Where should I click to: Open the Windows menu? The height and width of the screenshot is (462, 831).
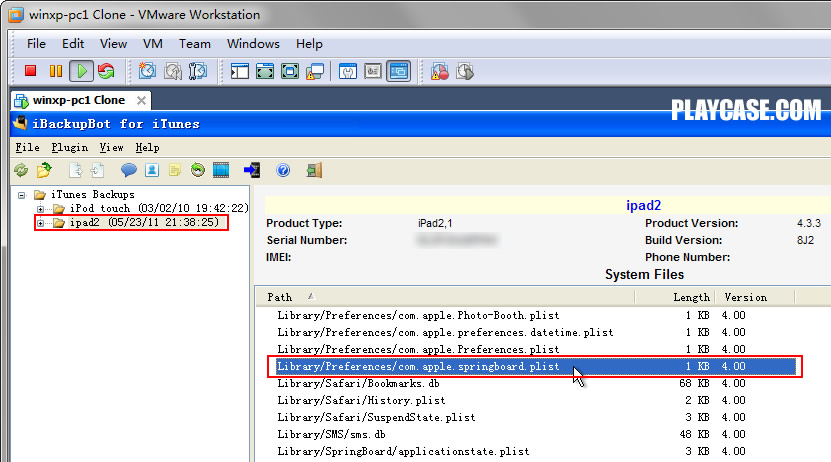(253, 44)
